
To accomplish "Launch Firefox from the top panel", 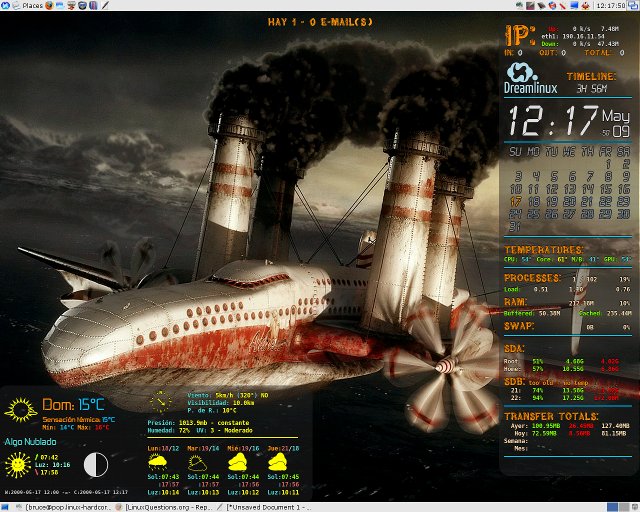I will [x=49, y=5].
